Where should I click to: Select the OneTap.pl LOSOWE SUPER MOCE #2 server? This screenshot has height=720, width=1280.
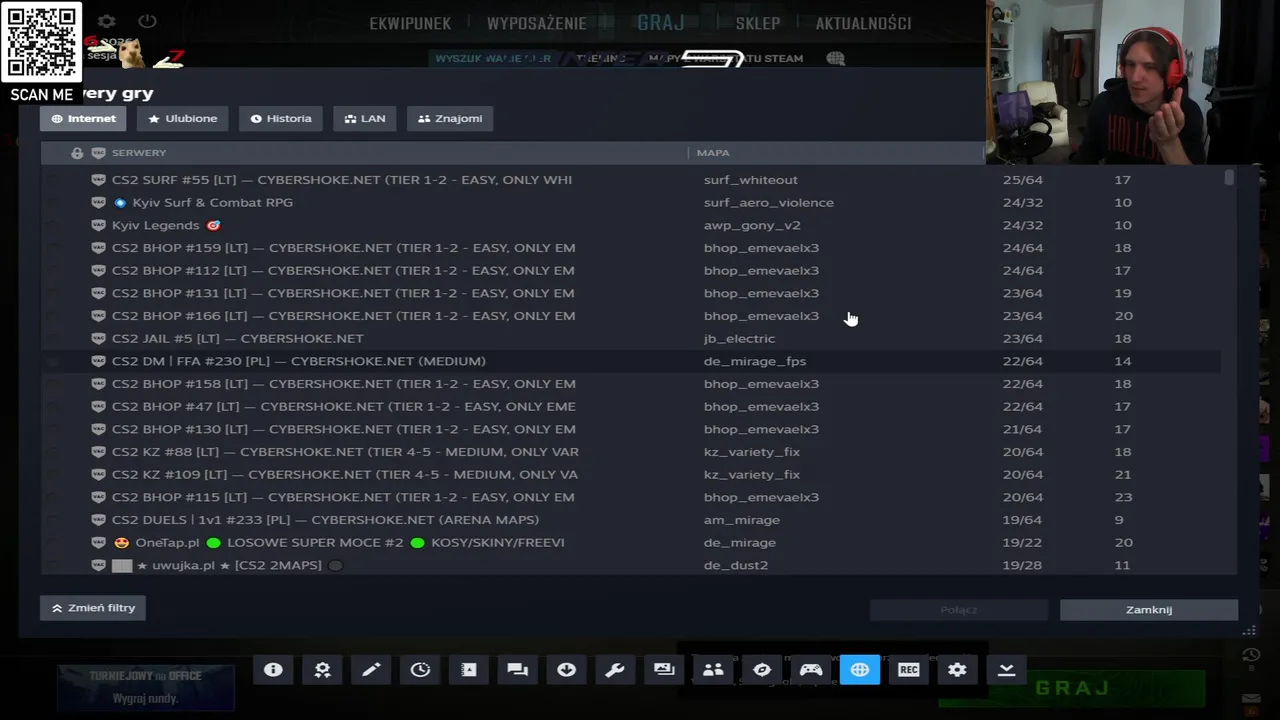(x=630, y=542)
